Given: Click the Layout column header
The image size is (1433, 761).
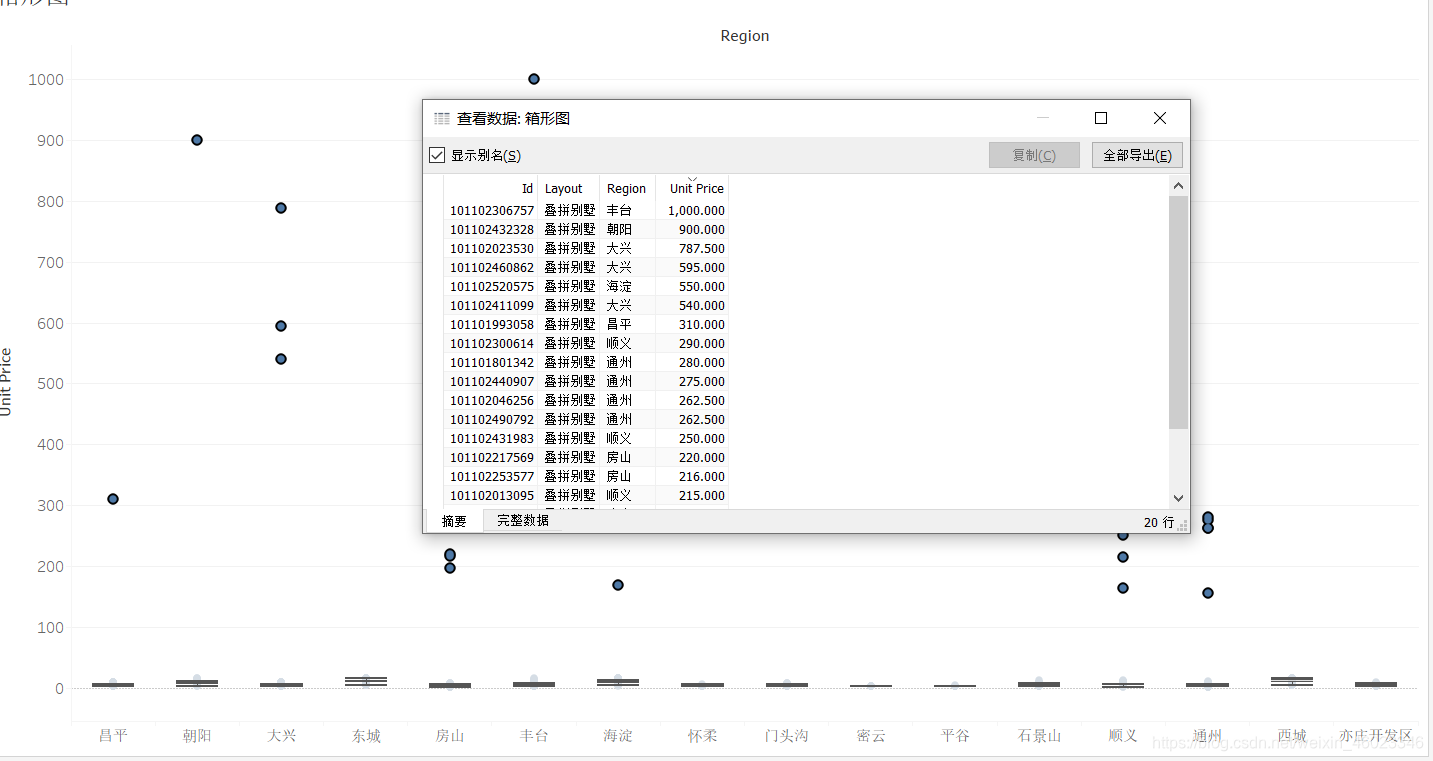Looking at the screenshot, I should pyautogui.click(x=569, y=188).
